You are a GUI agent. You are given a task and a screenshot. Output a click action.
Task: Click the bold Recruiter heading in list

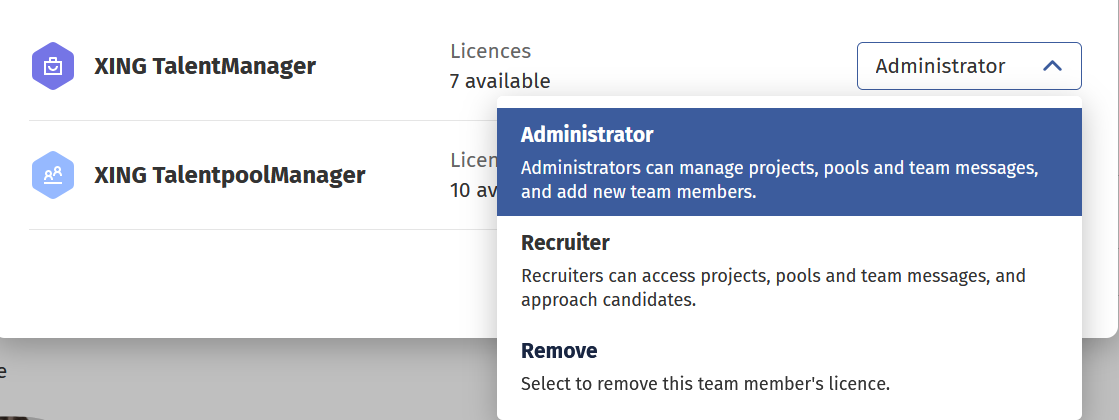coord(565,243)
